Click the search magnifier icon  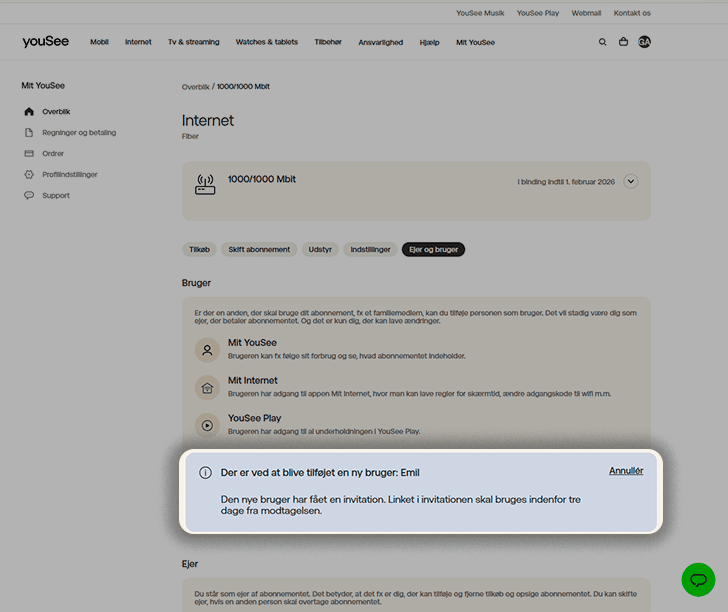(602, 42)
